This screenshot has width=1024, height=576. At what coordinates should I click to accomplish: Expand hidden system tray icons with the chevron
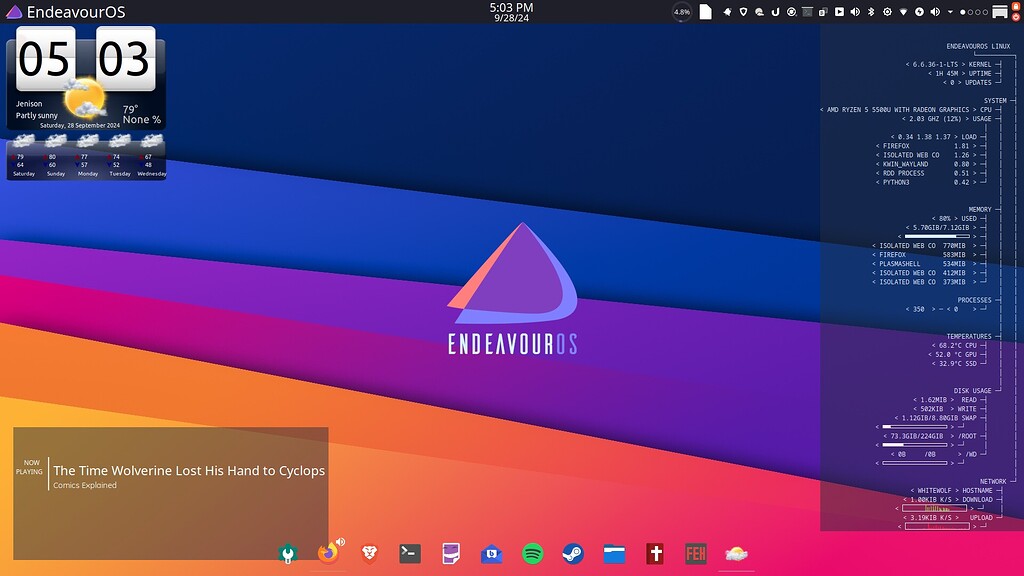[x=950, y=11]
